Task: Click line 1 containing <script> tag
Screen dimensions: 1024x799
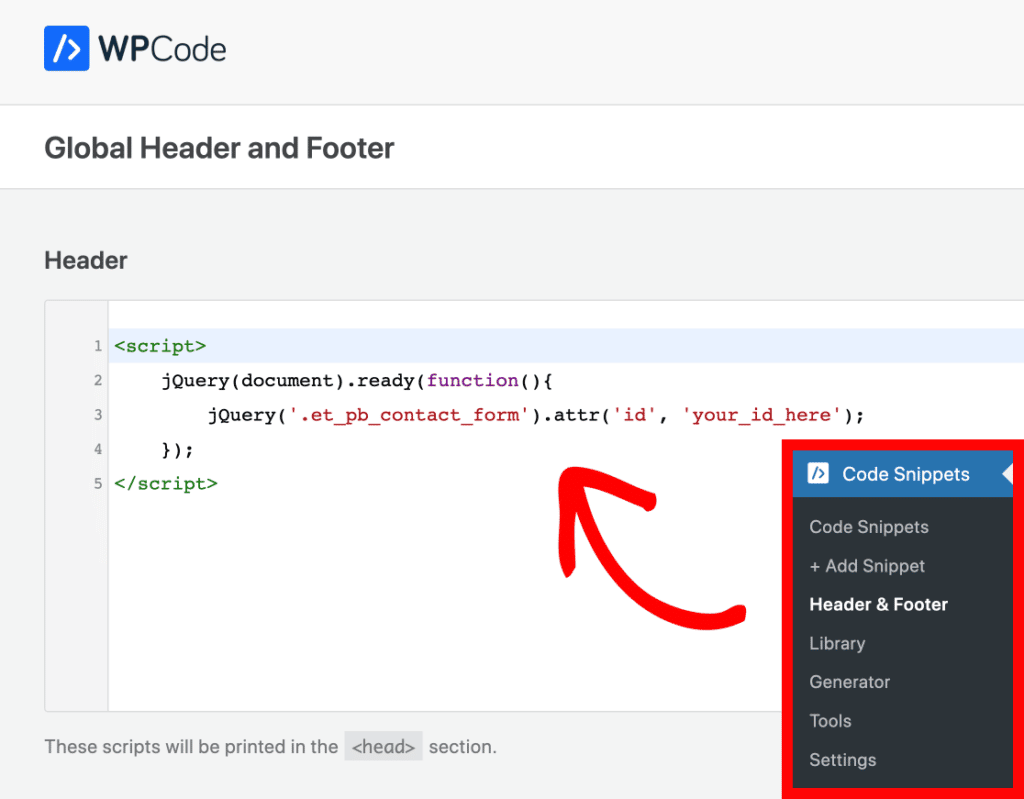Action: (566, 346)
